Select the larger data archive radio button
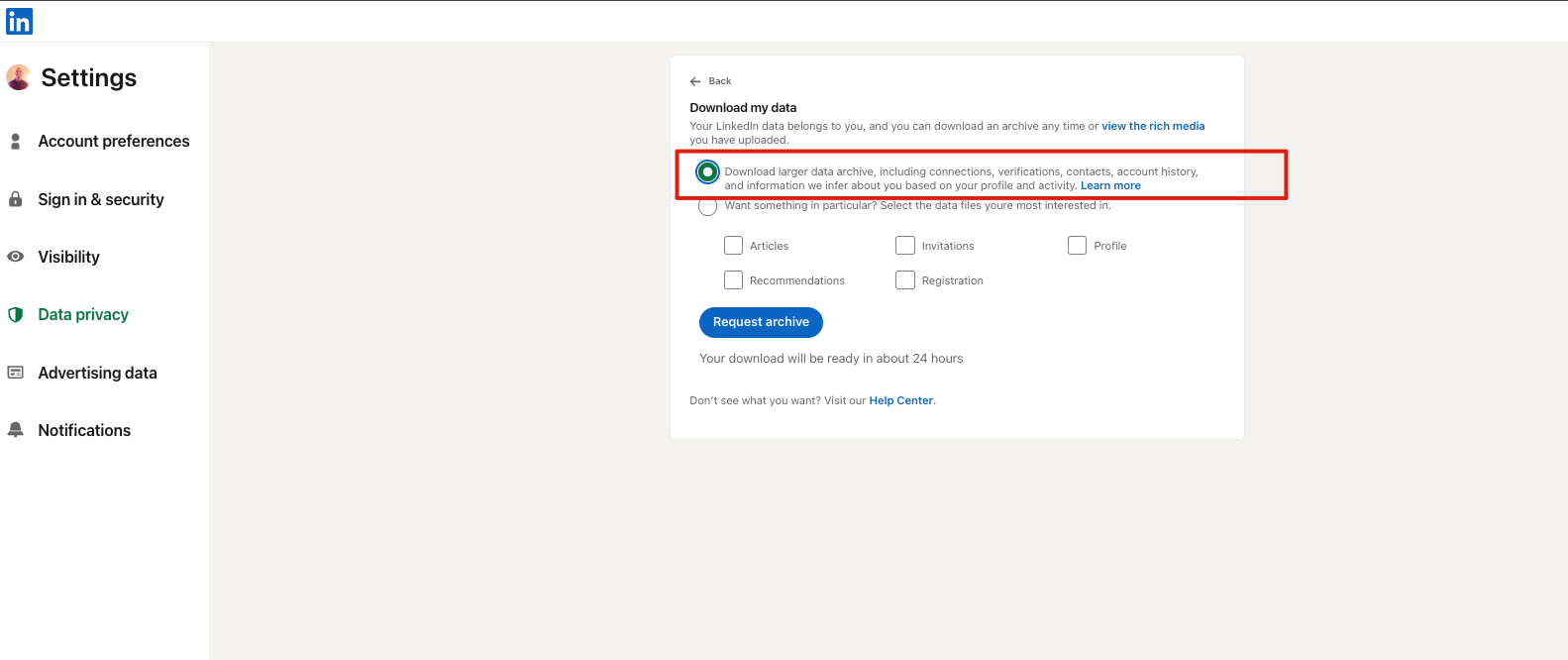This screenshot has height=660, width=1568. pos(707,172)
